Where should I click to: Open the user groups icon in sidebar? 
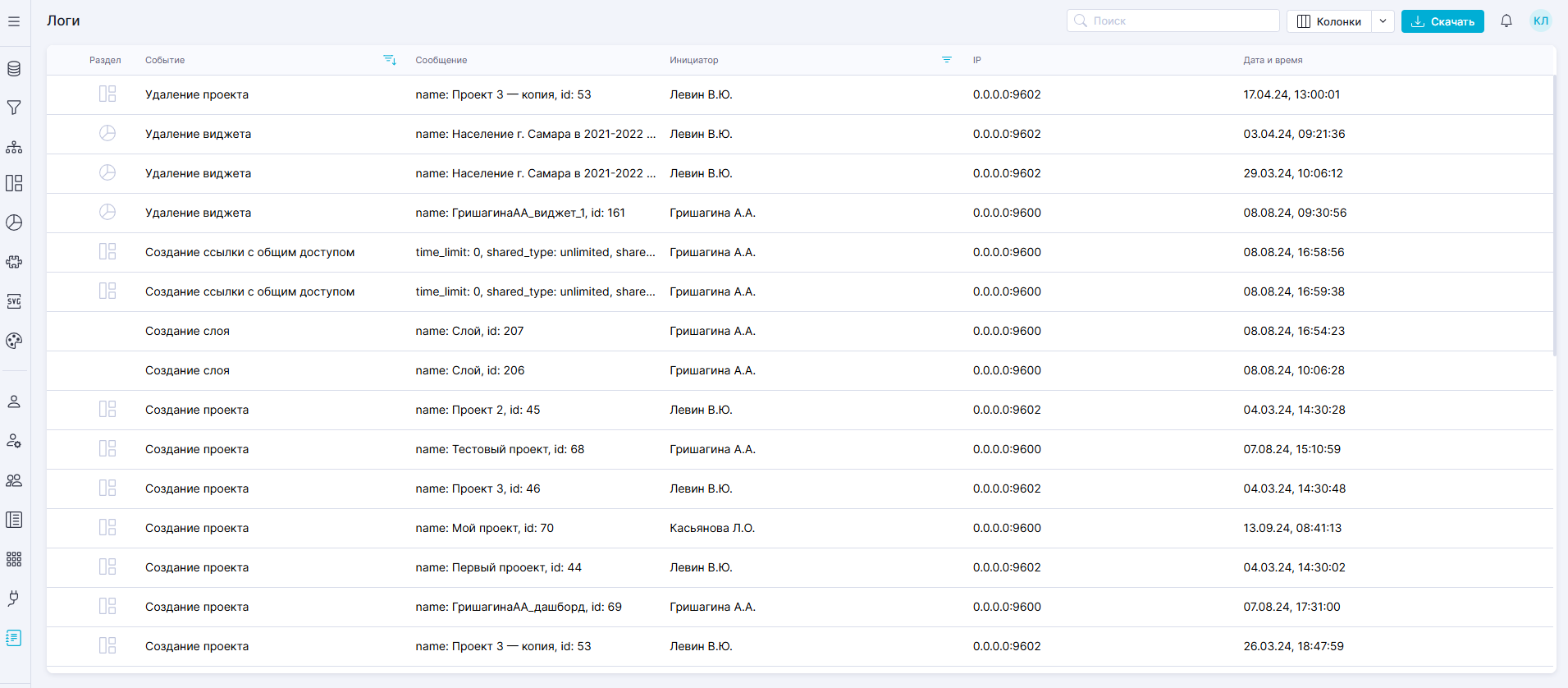click(14, 480)
